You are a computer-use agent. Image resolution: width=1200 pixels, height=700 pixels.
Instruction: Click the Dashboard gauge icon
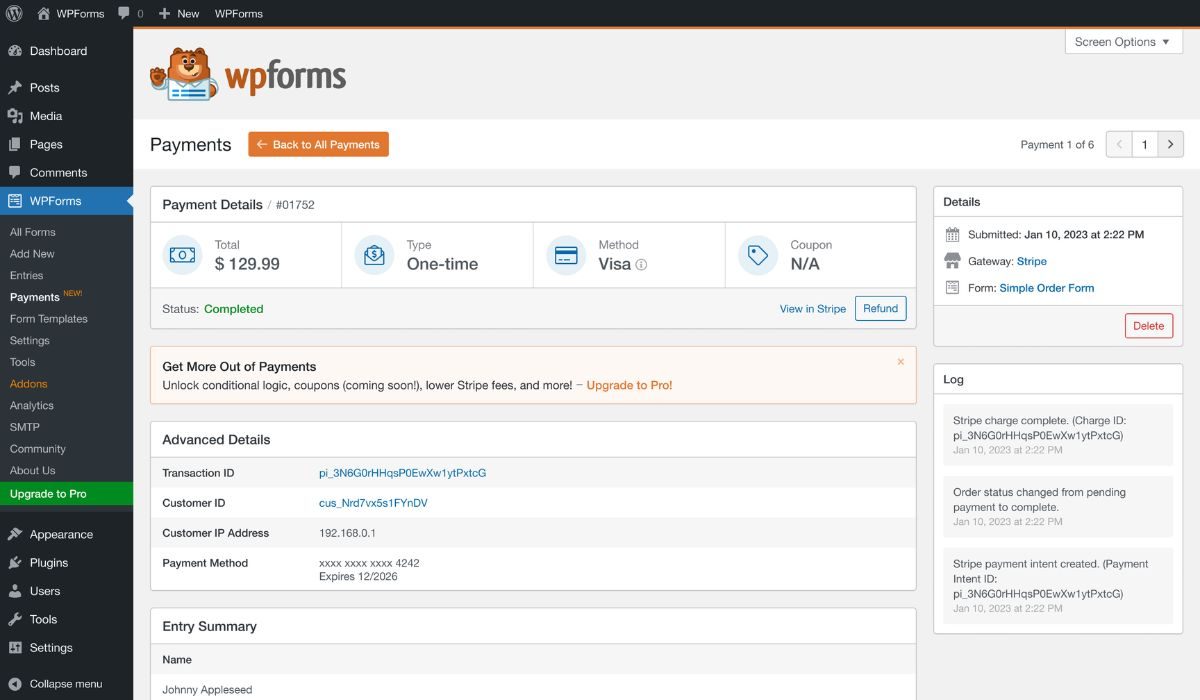[15, 51]
